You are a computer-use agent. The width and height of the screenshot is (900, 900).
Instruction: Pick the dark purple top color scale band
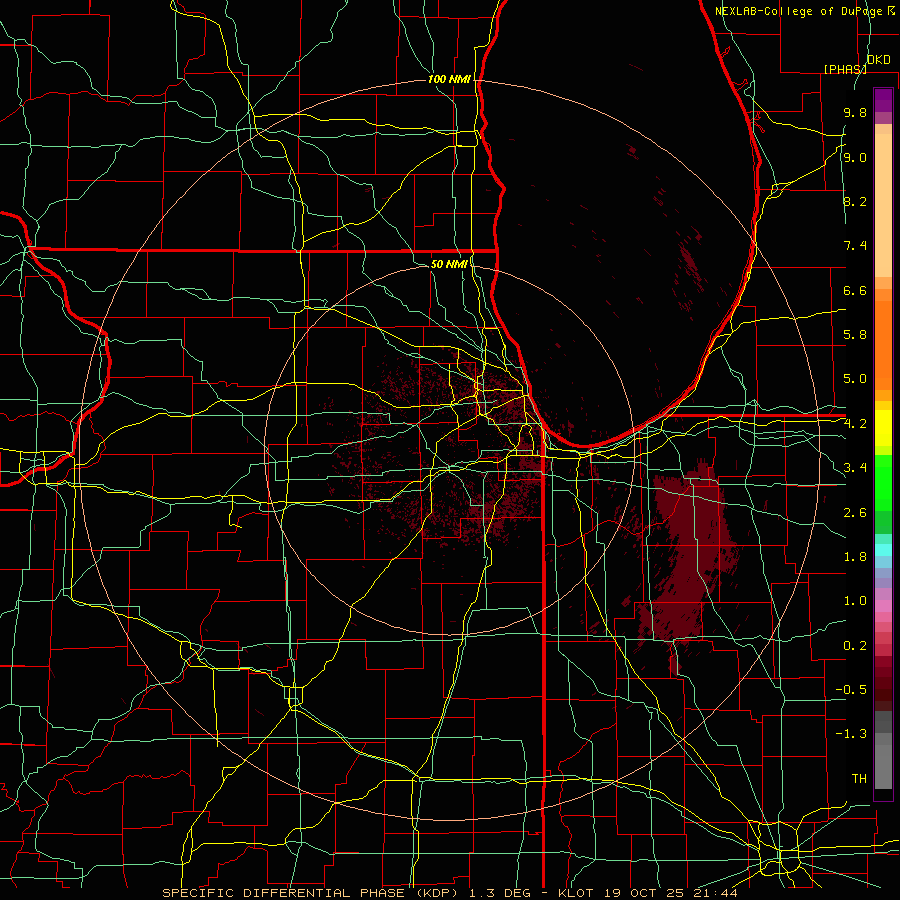(x=883, y=100)
